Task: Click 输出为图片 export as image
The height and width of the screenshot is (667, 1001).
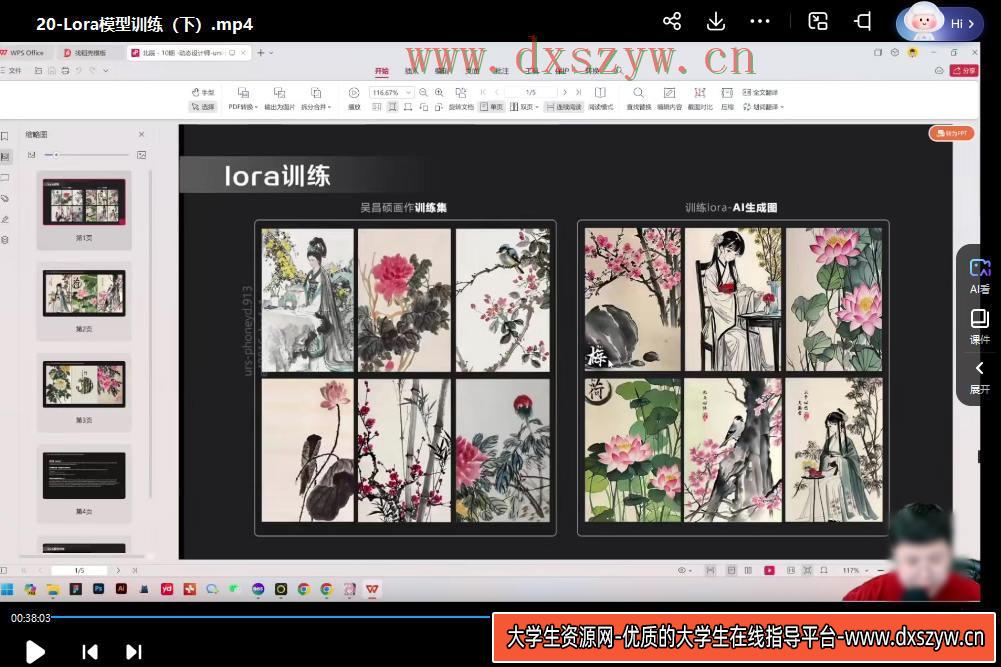Action: [x=280, y=99]
